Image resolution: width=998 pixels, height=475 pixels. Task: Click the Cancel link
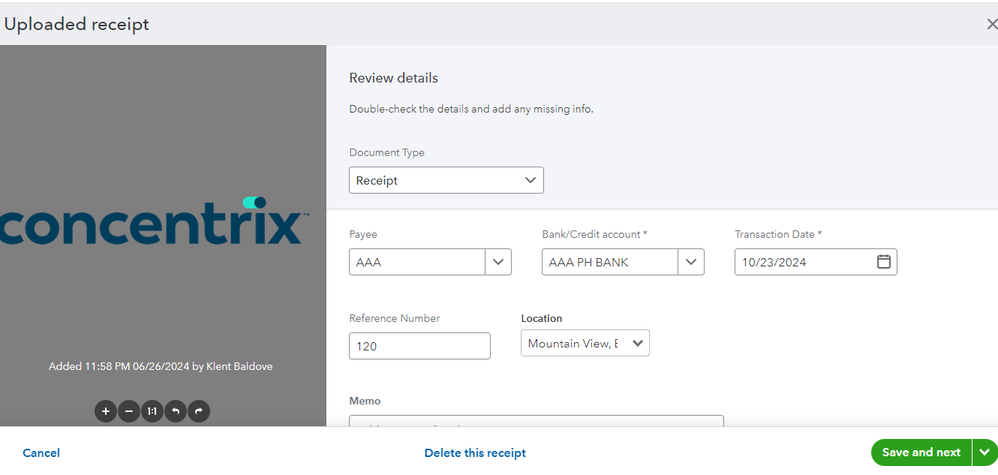pyautogui.click(x=41, y=453)
